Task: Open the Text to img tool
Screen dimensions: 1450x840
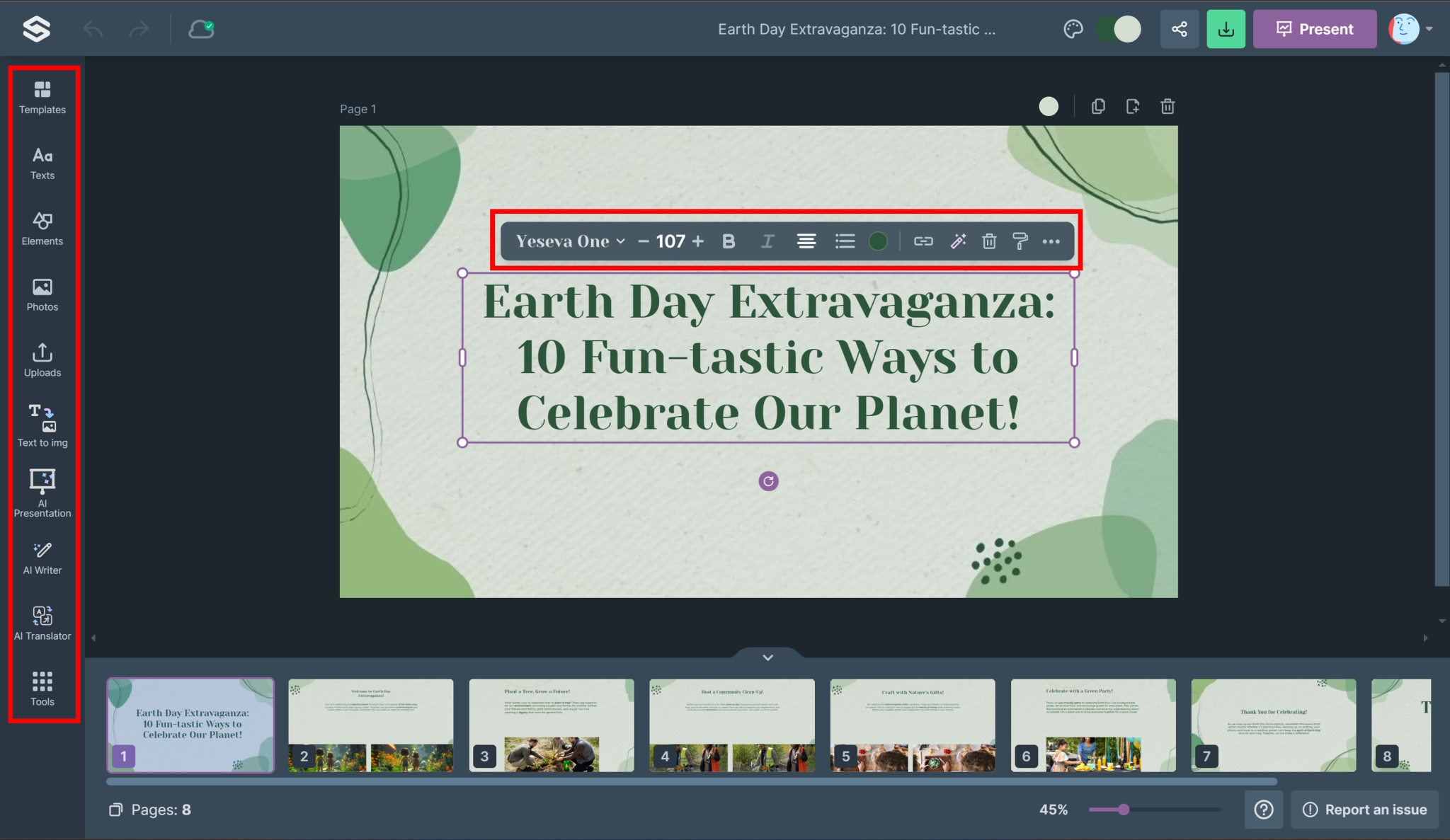Action: (42, 425)
